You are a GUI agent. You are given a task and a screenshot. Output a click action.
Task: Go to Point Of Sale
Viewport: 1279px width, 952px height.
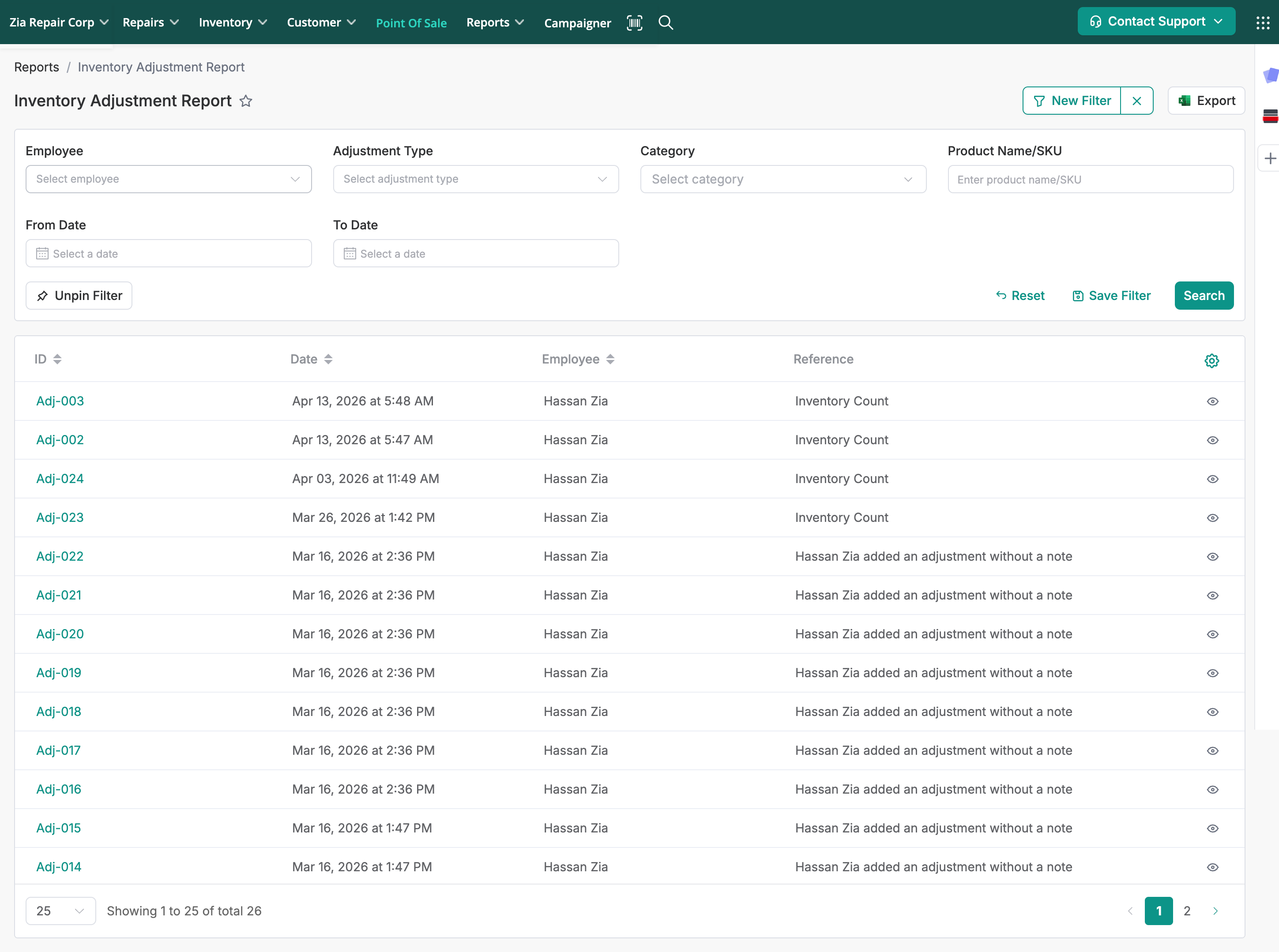coord(411,23)
